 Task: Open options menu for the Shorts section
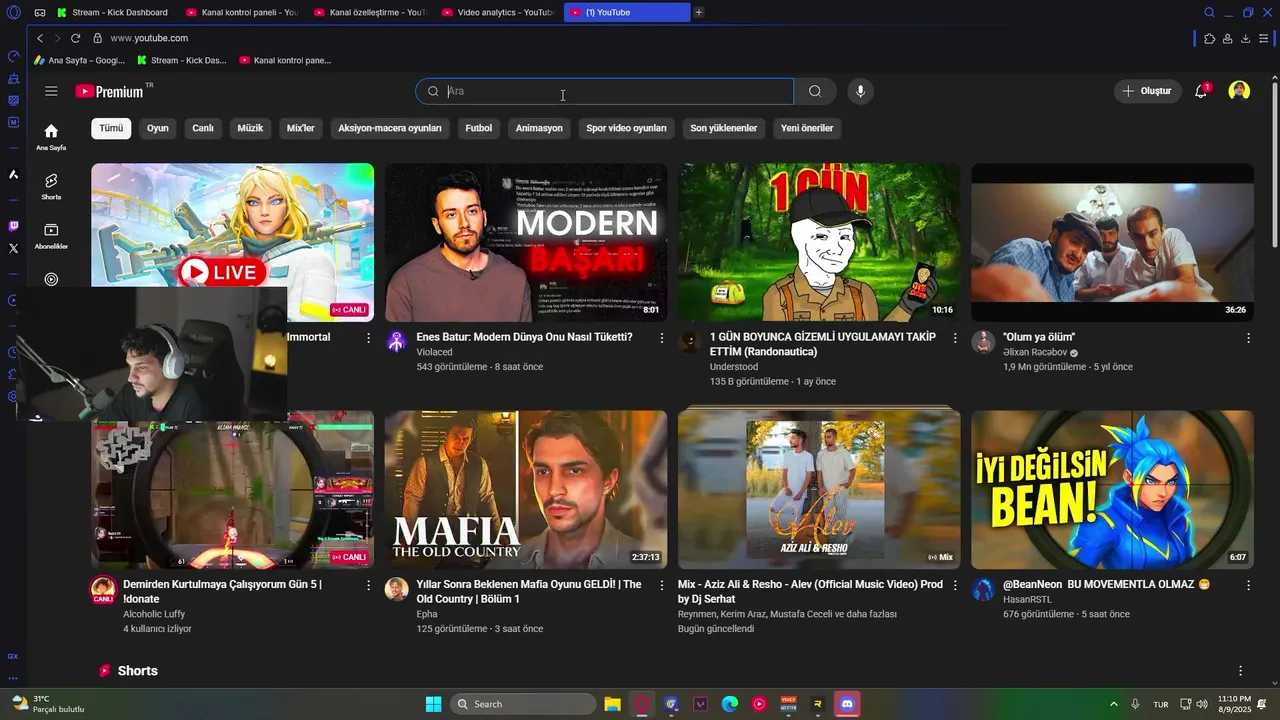1240,671
